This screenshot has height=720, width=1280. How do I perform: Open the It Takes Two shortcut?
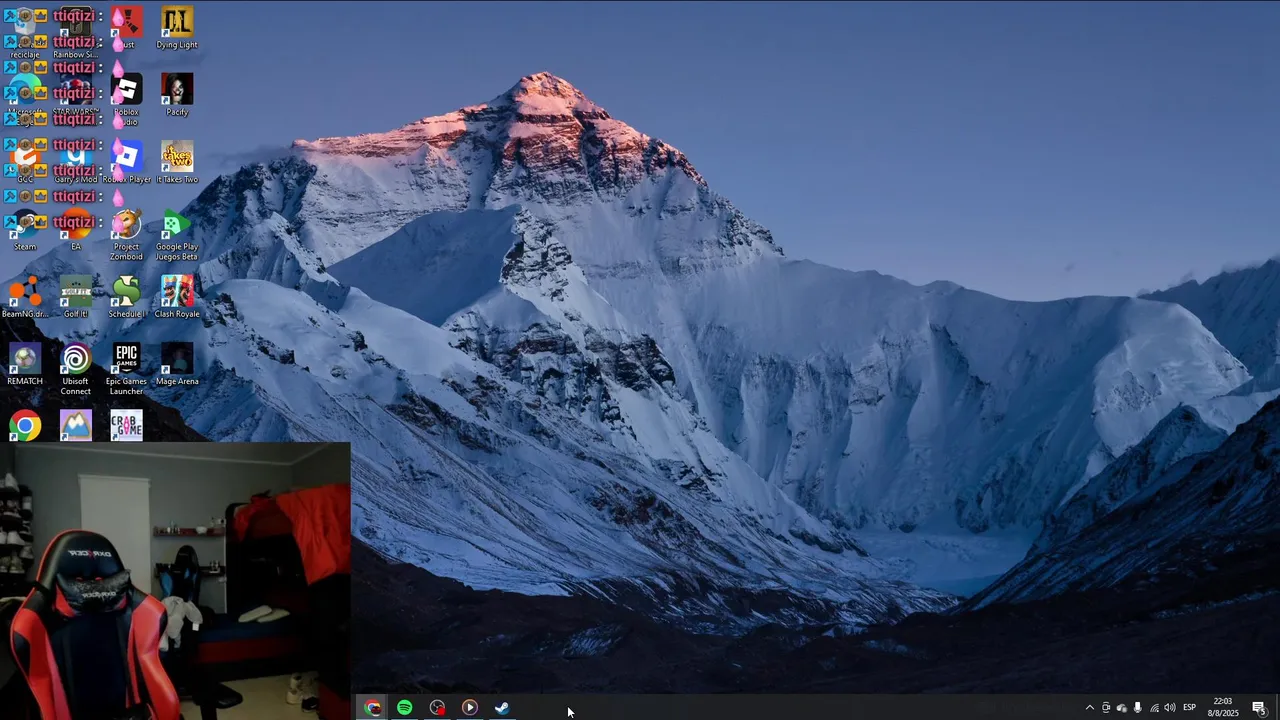[177, 162]
